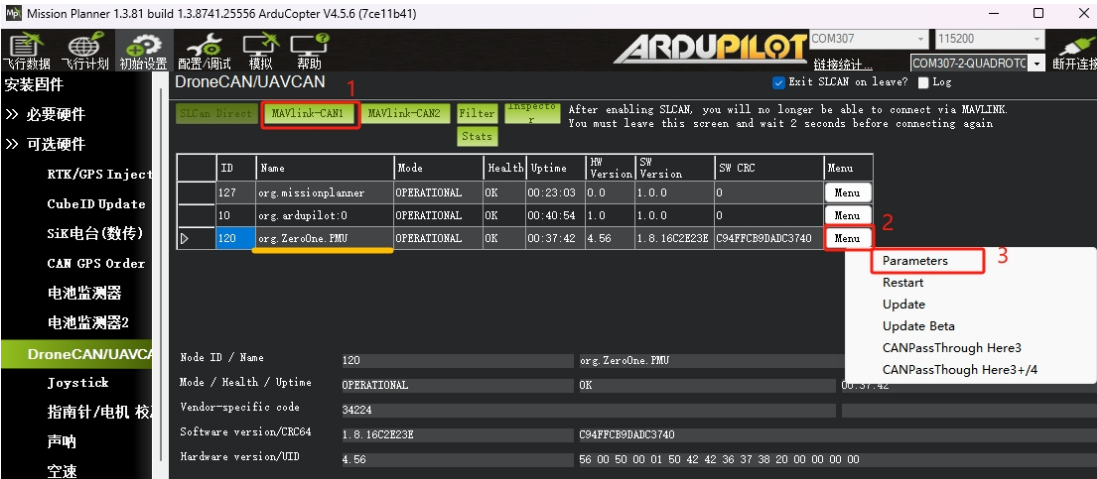Click the Name column header
This screenshot has width=1097, height=479.
point(325,168)
